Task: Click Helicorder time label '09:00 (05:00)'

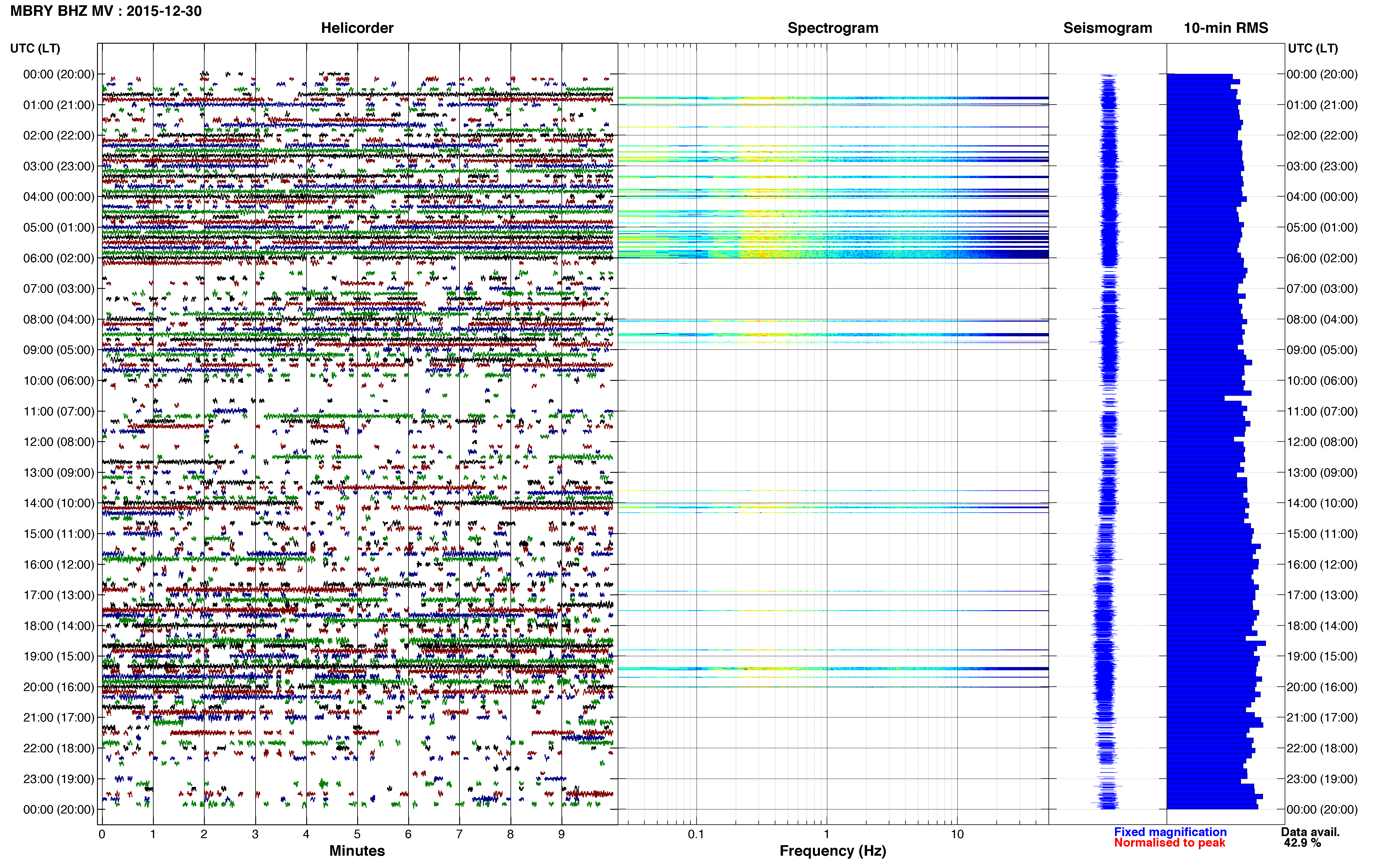Action: [x=59, y=349]
